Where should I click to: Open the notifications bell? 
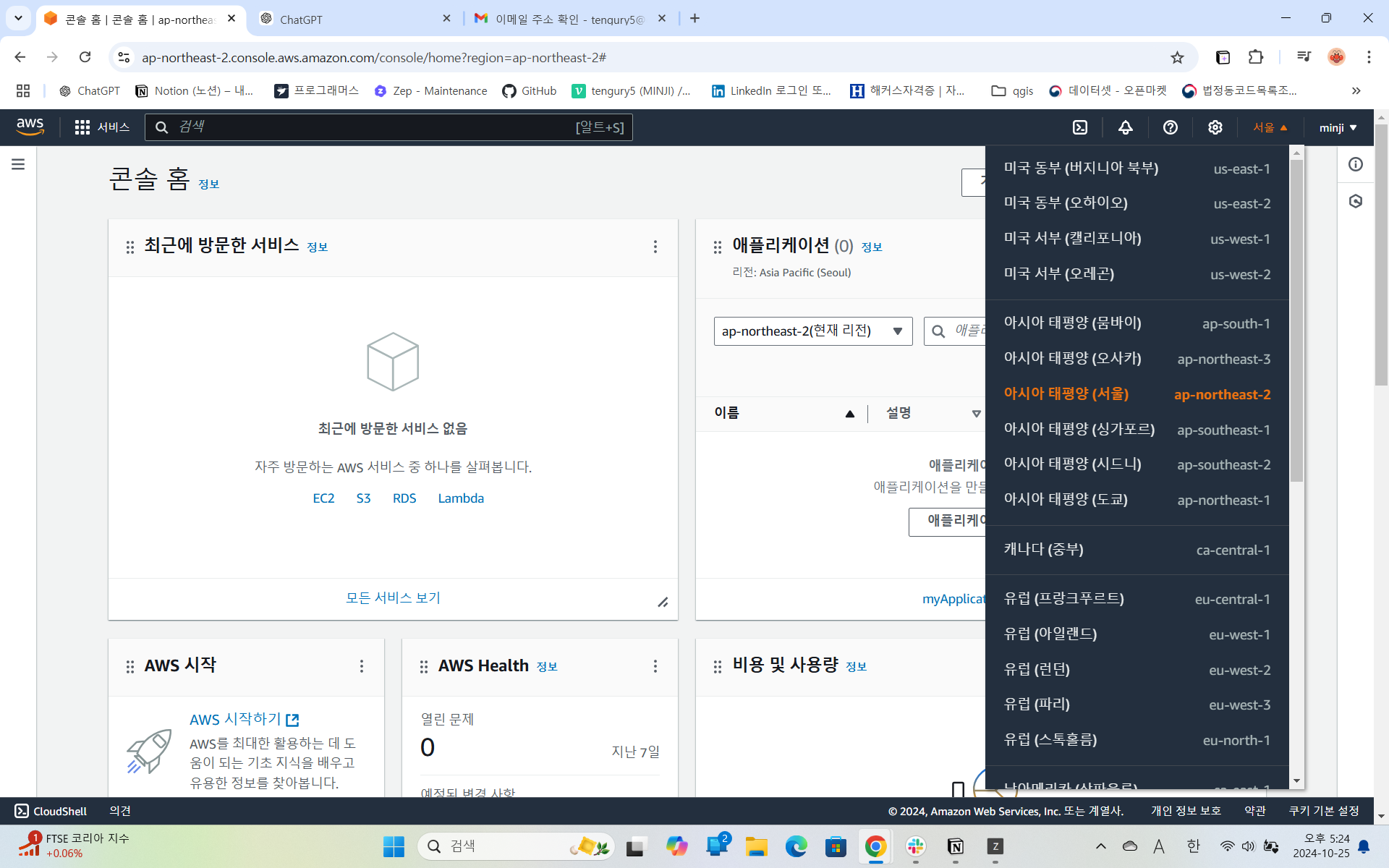click(x=1126, y=127)
